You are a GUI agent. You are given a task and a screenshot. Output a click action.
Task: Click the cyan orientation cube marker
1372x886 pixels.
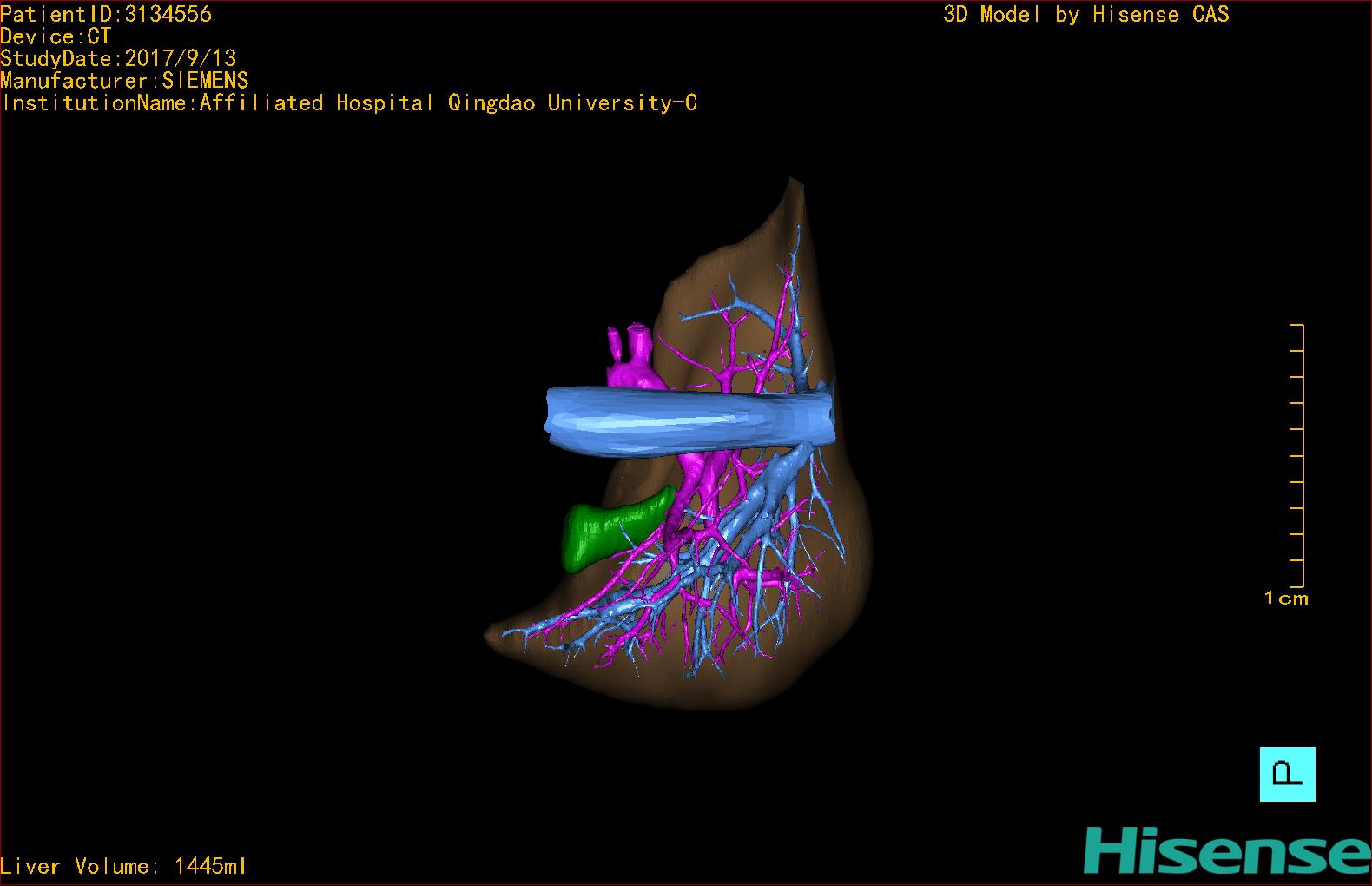pyautogui.click(x=1287, y=774)
